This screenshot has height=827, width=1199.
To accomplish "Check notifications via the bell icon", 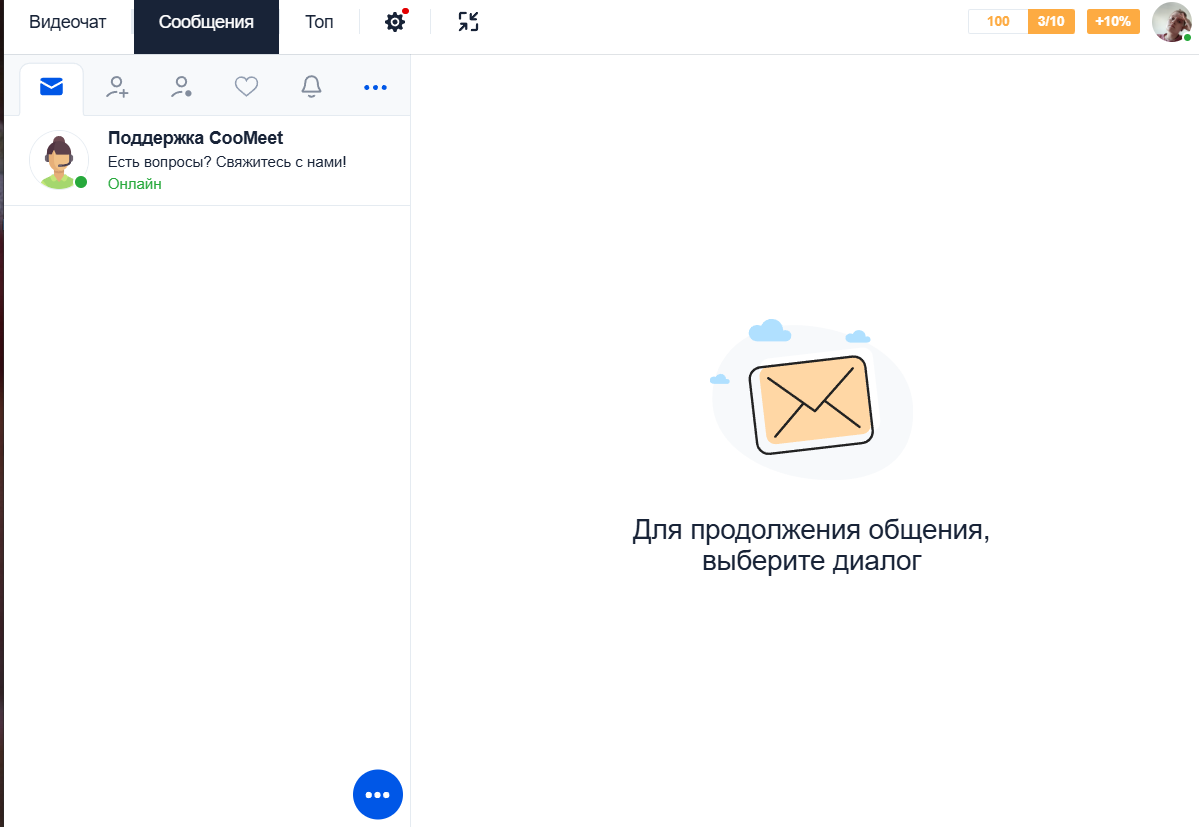I will click(x=311, y=87).
